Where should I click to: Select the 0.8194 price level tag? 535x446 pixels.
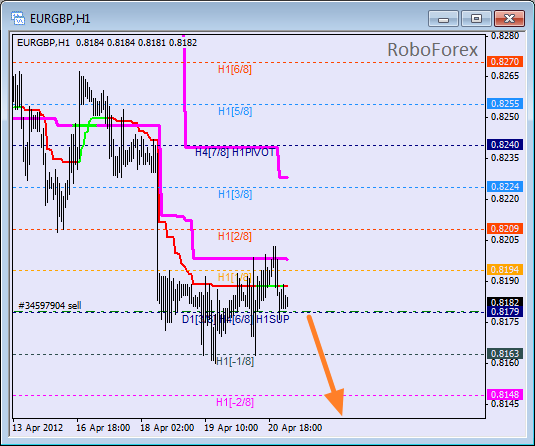coord(505,270)
